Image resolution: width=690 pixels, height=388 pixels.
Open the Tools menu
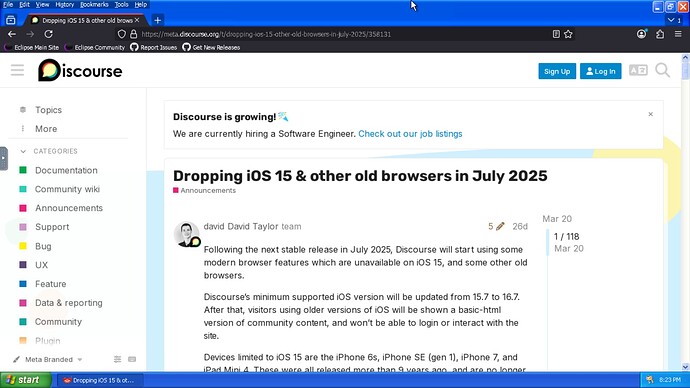click(121, 4)
